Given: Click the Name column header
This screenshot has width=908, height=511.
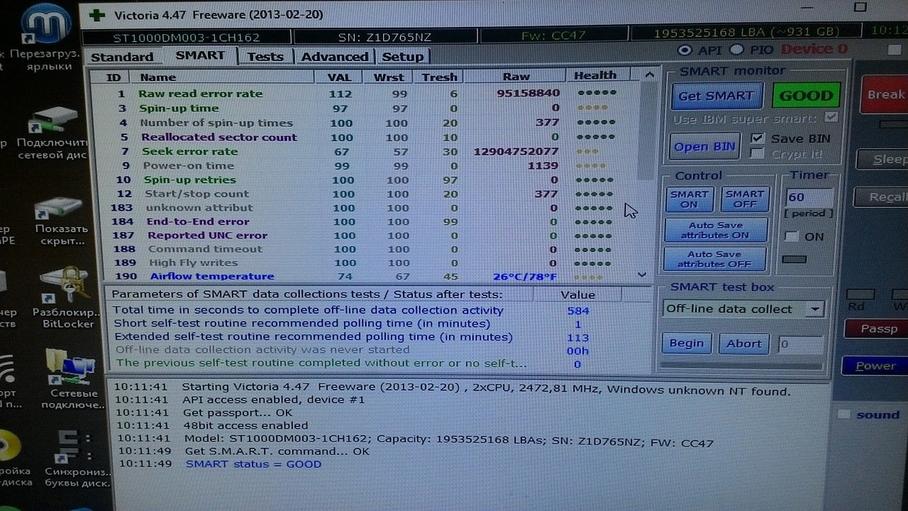Looking at the screenshot, I should point(222,77).
